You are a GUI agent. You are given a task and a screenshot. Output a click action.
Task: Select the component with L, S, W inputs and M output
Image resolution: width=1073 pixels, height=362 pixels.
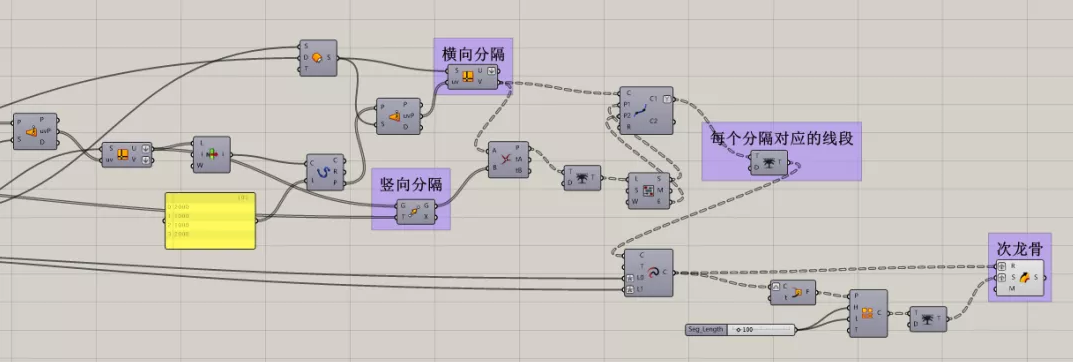pos(649,190)
